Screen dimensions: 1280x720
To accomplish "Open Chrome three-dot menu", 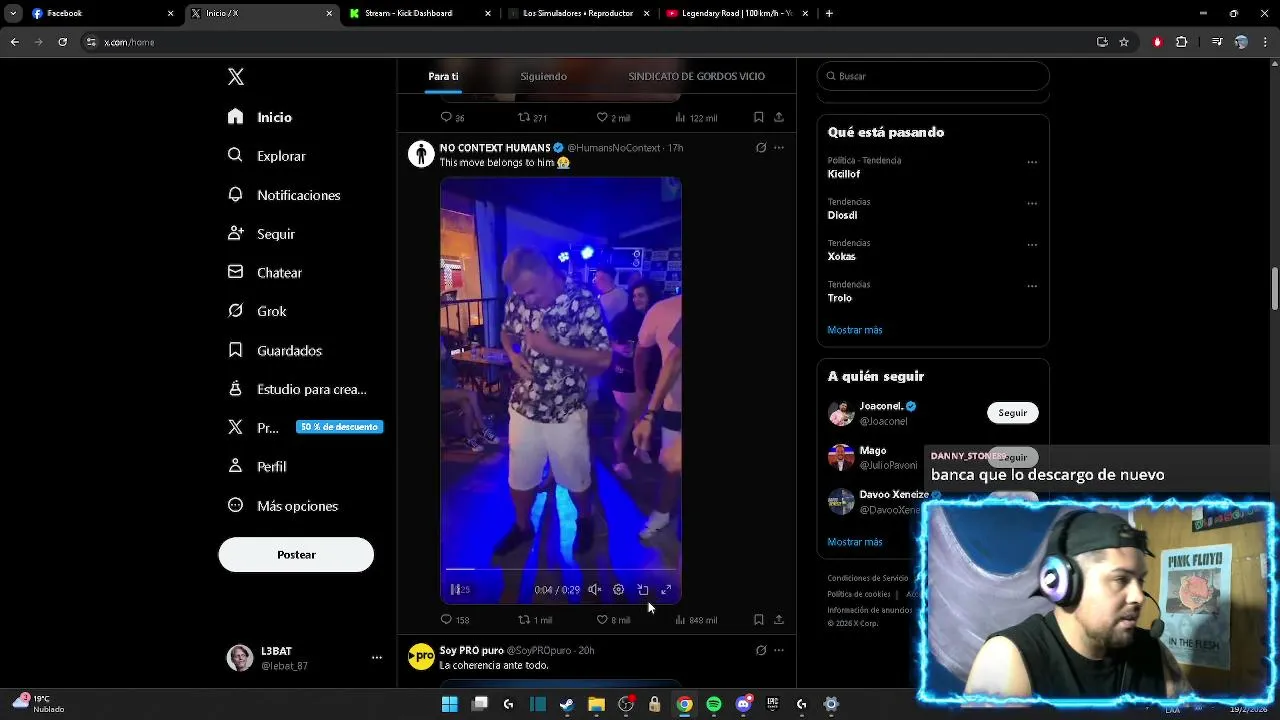I will [1265, 42].
